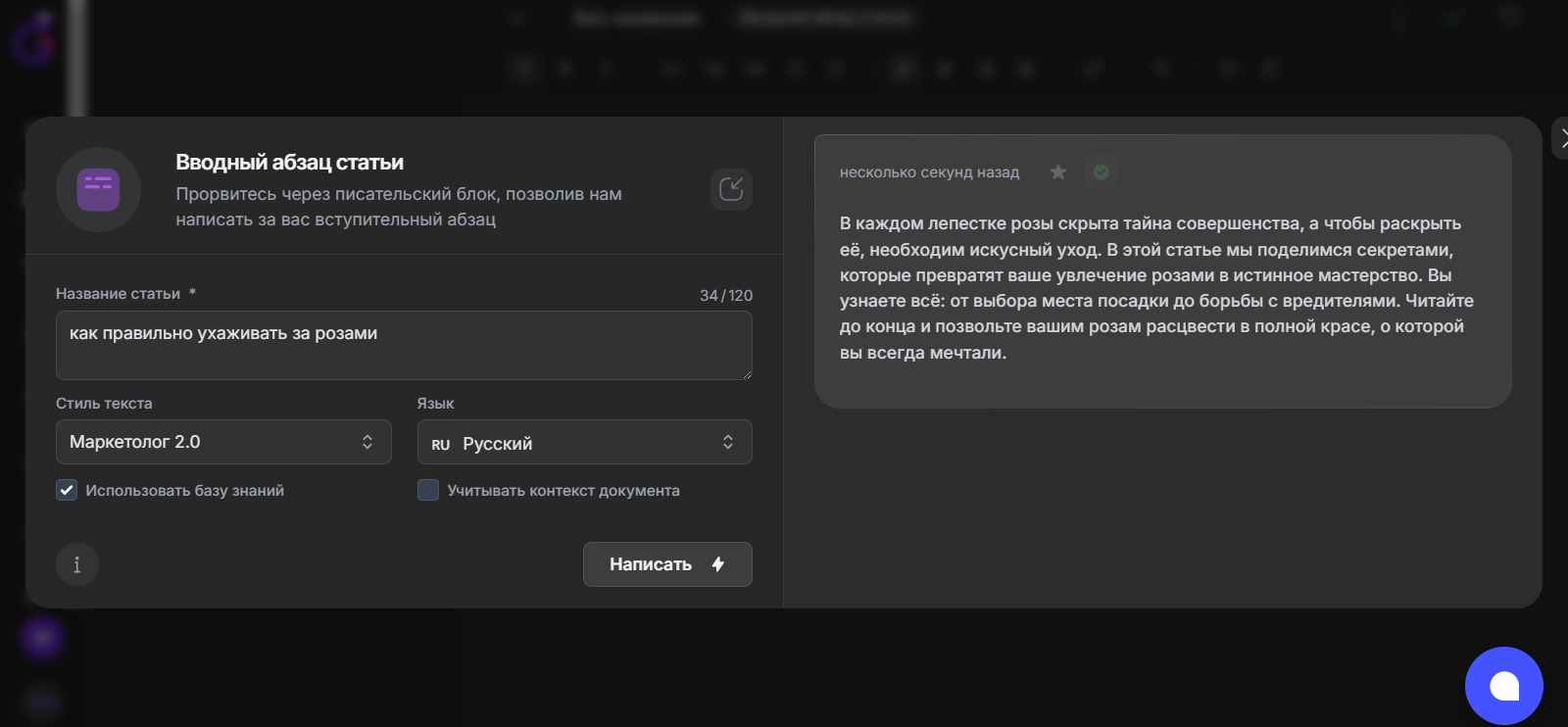Click the purple circle icon in left sidebar
Image resolution: width=1568 pixels, height=727 pixels.
pos(42,639)
